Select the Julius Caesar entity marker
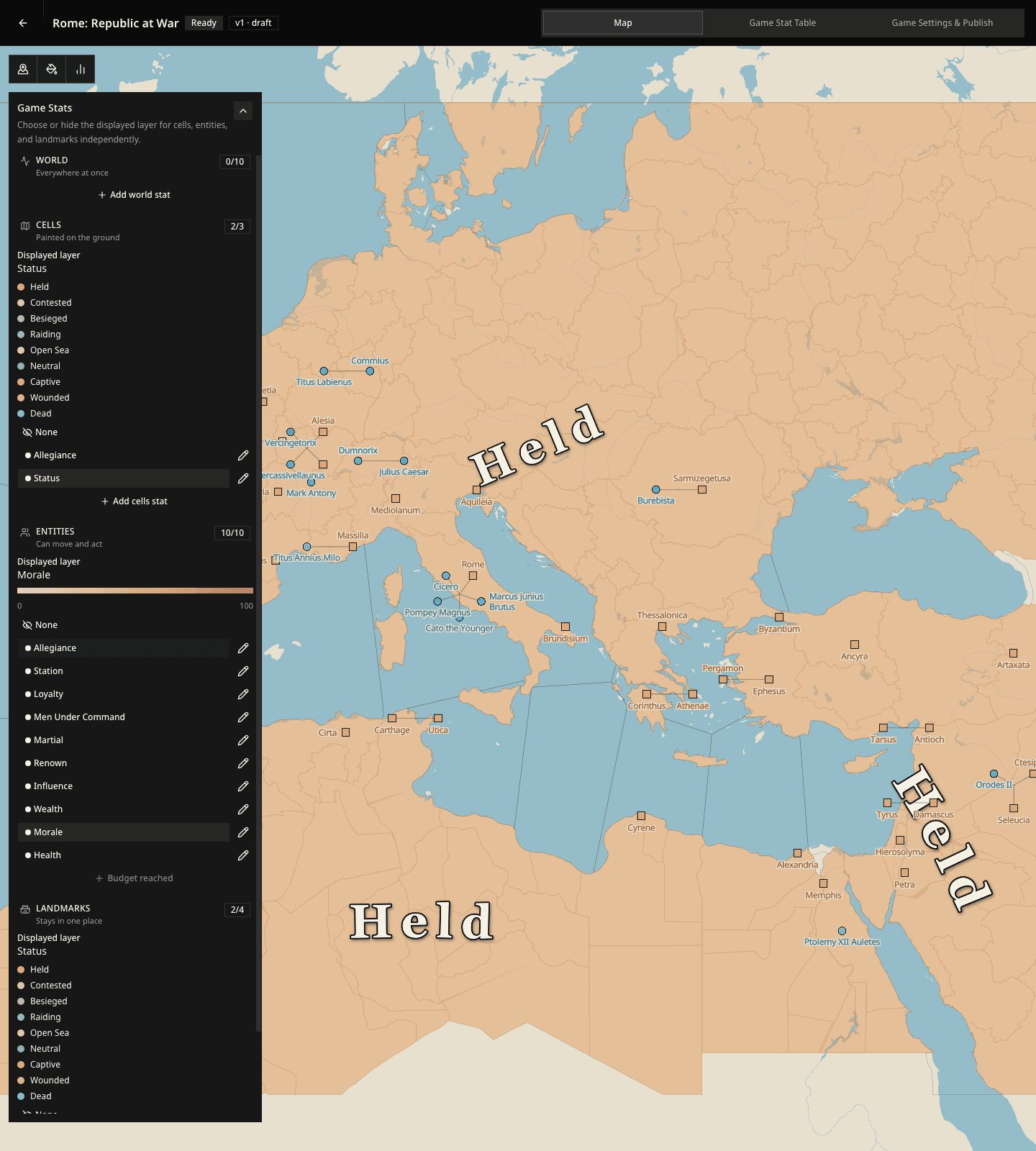Image resolution: width=1036 pixels, height=1151 pixels. (404, 461)
